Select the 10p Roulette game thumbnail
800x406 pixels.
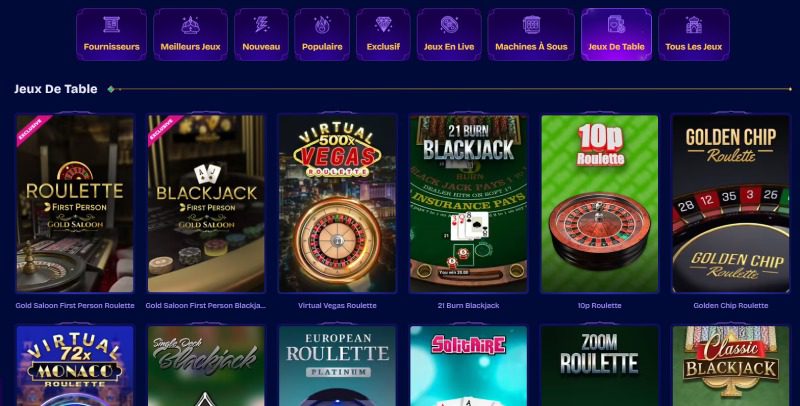point(599,204)
